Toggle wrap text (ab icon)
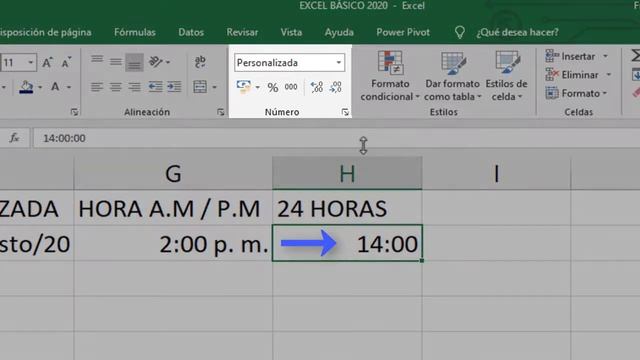640x360 pixels. (200, 62)
